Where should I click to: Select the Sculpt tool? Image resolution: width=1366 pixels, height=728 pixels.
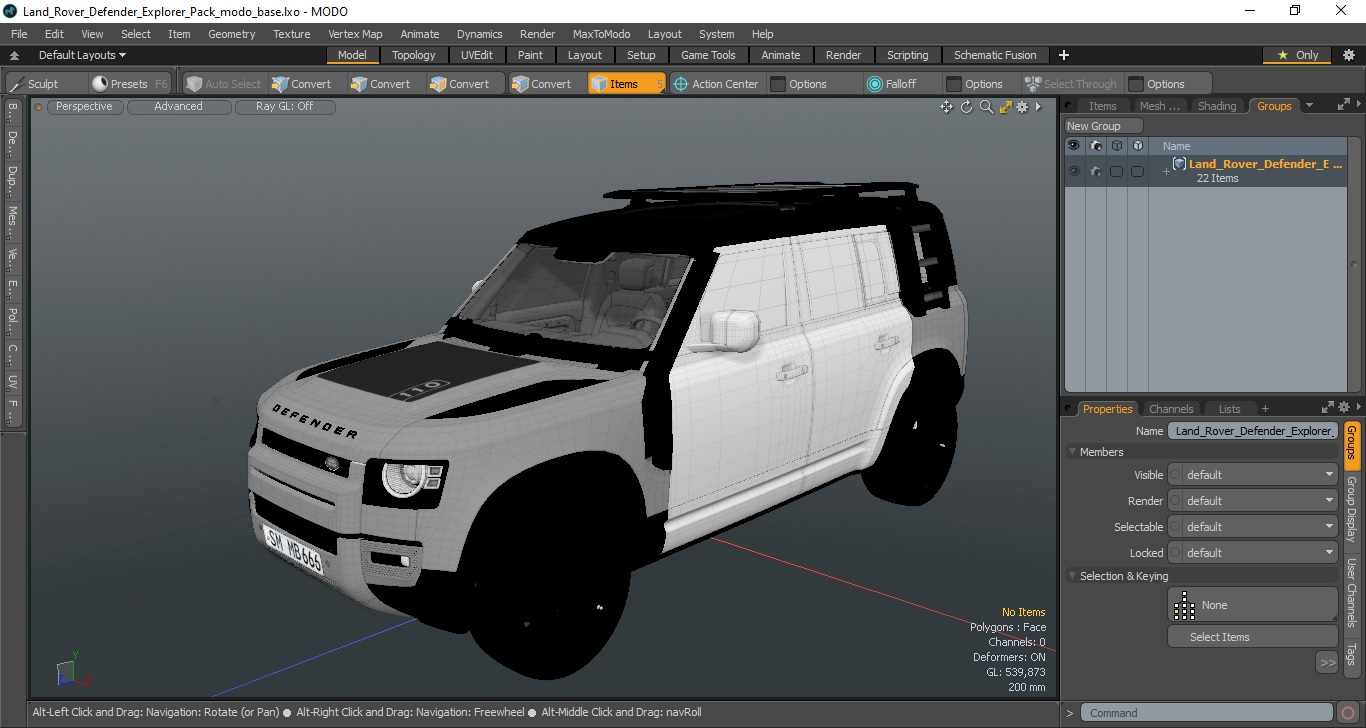point(35,84)
